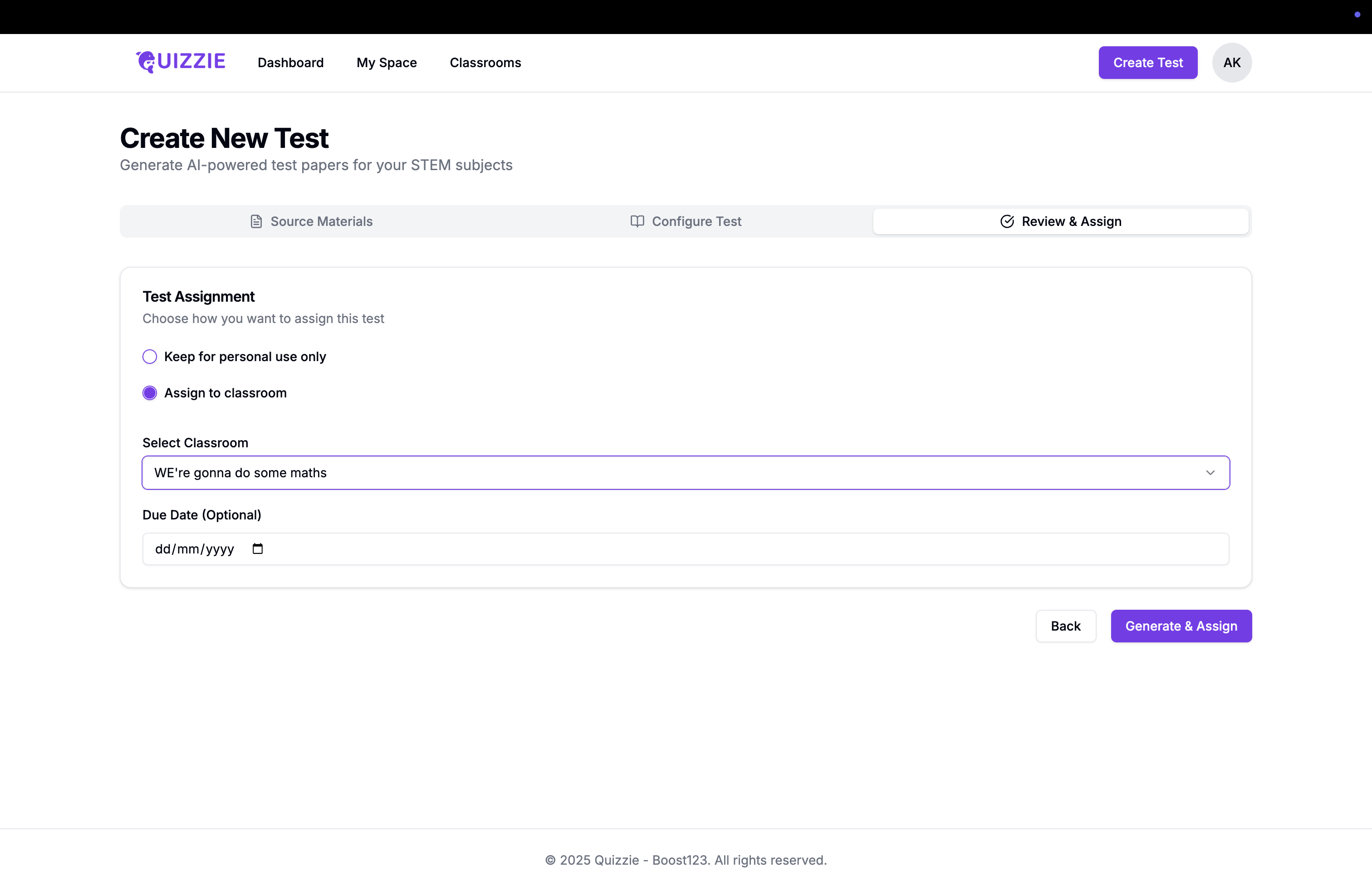
Task: Click the blue dot in top-right corner
Action: (1357, 15)
